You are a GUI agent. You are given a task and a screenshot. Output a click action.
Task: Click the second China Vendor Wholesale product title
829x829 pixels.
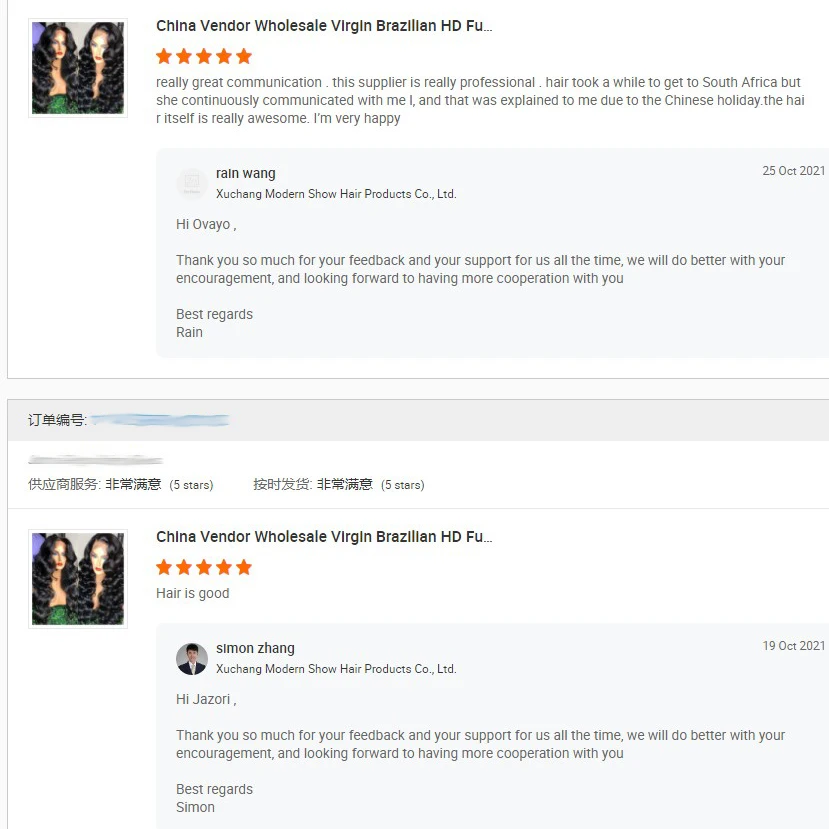click(x=324, y=537)
